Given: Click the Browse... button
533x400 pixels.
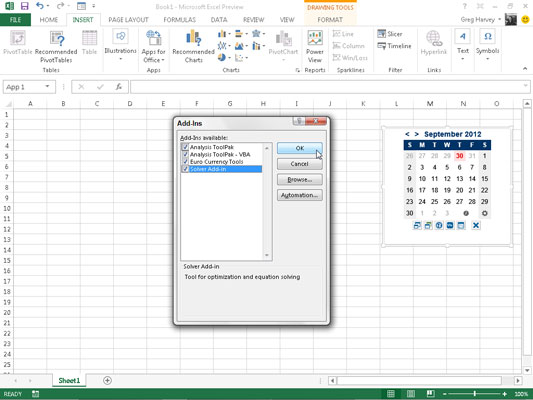Looking at the screenshot, I should pos(299,179).
